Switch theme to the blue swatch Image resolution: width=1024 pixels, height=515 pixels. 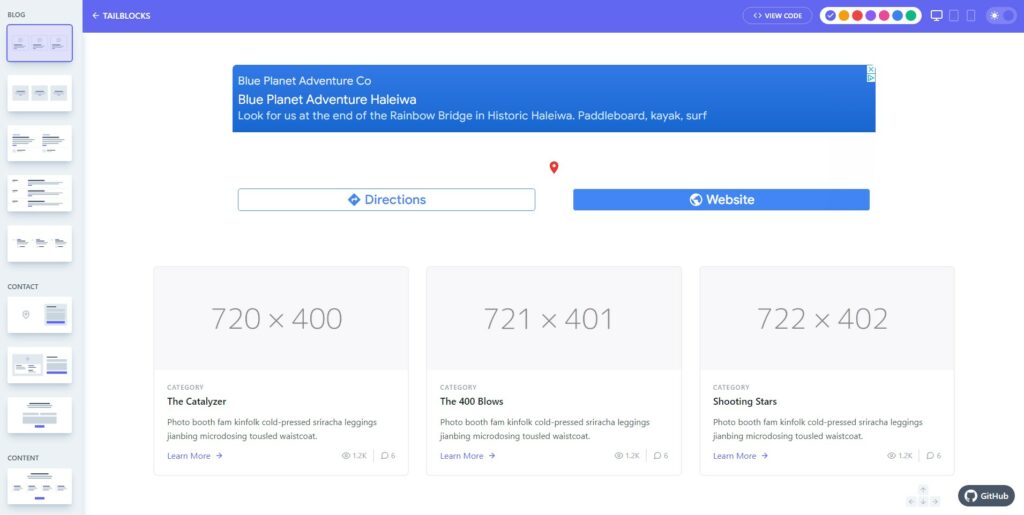(897, 16)
